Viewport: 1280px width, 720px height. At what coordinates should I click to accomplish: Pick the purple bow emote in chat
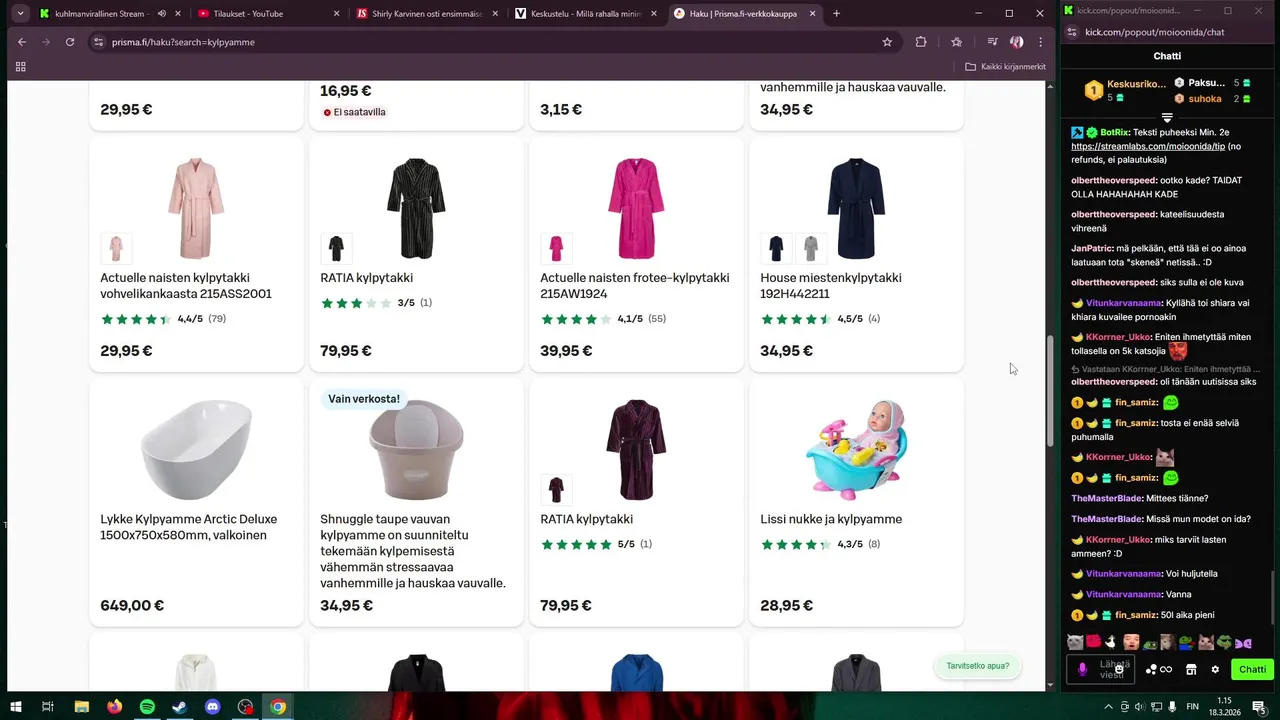click(1243, 642)
